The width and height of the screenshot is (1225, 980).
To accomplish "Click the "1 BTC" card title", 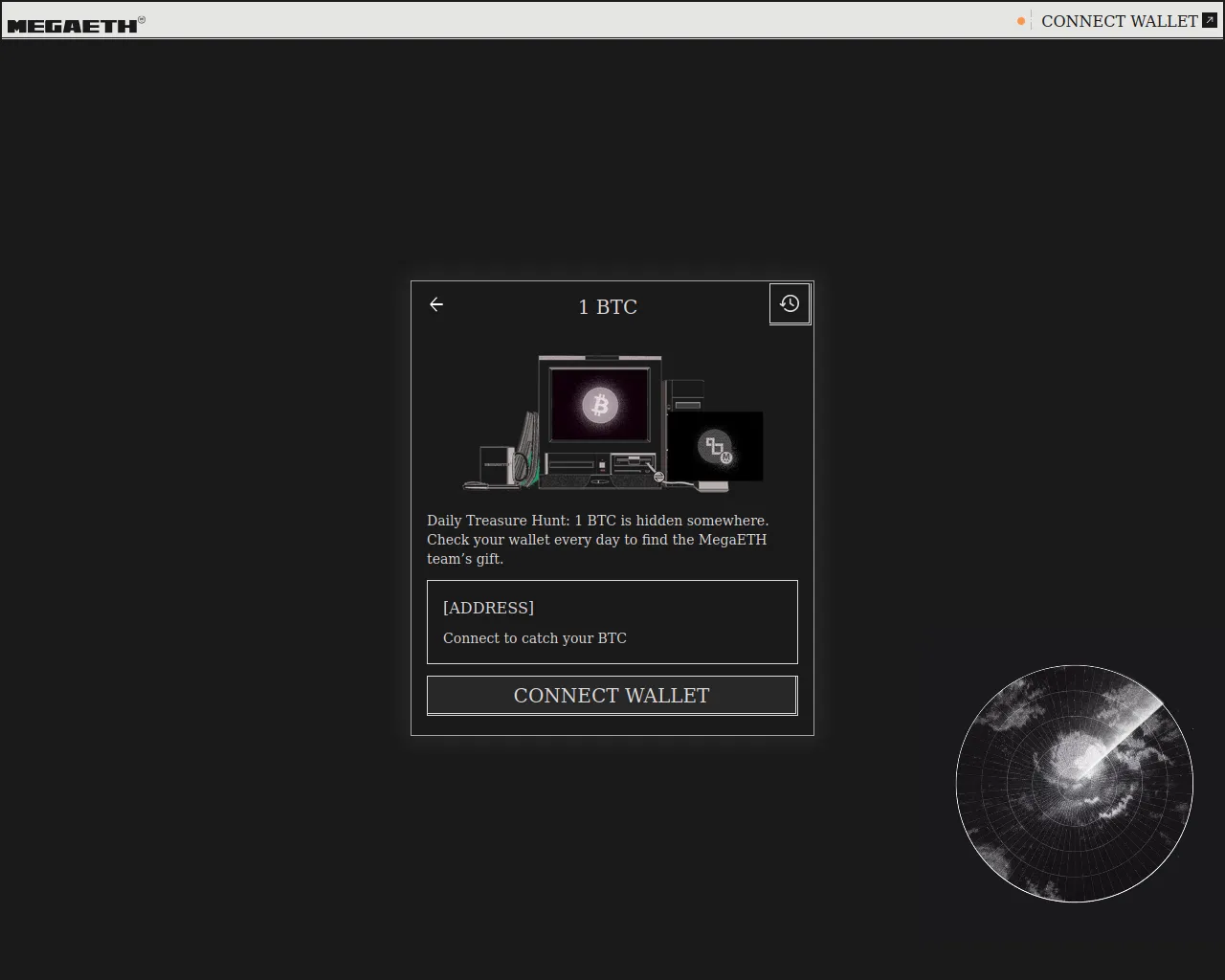I will click(608, 307).
